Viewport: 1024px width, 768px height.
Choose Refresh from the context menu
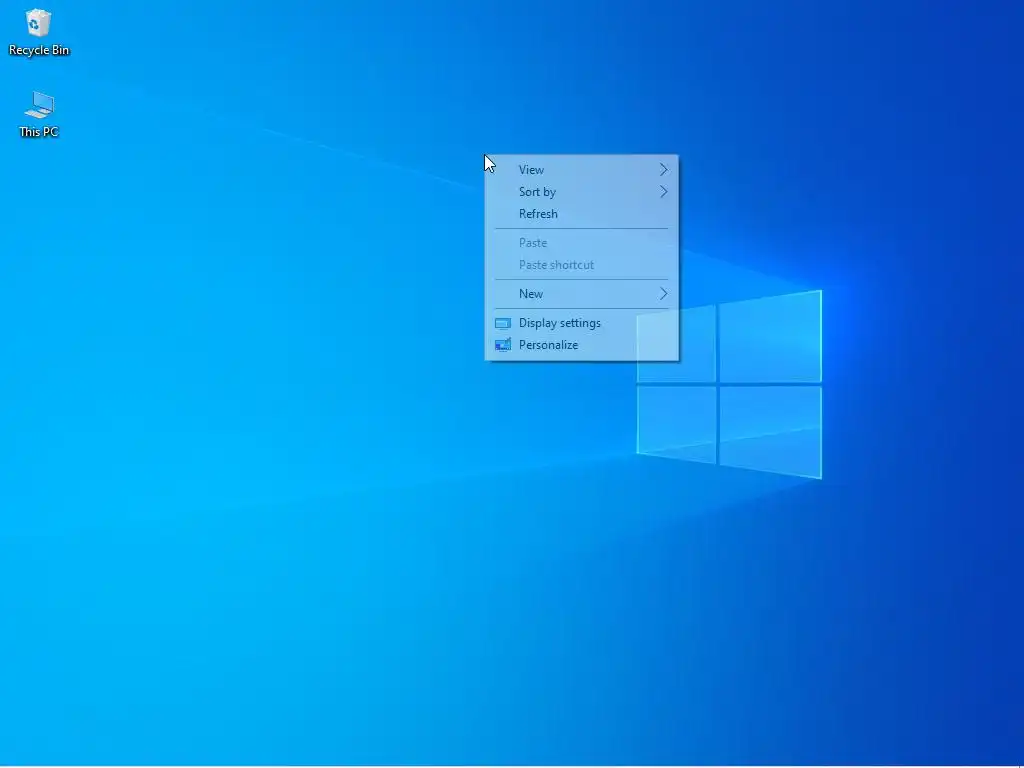pyautogui.click(x=581, y=214)
